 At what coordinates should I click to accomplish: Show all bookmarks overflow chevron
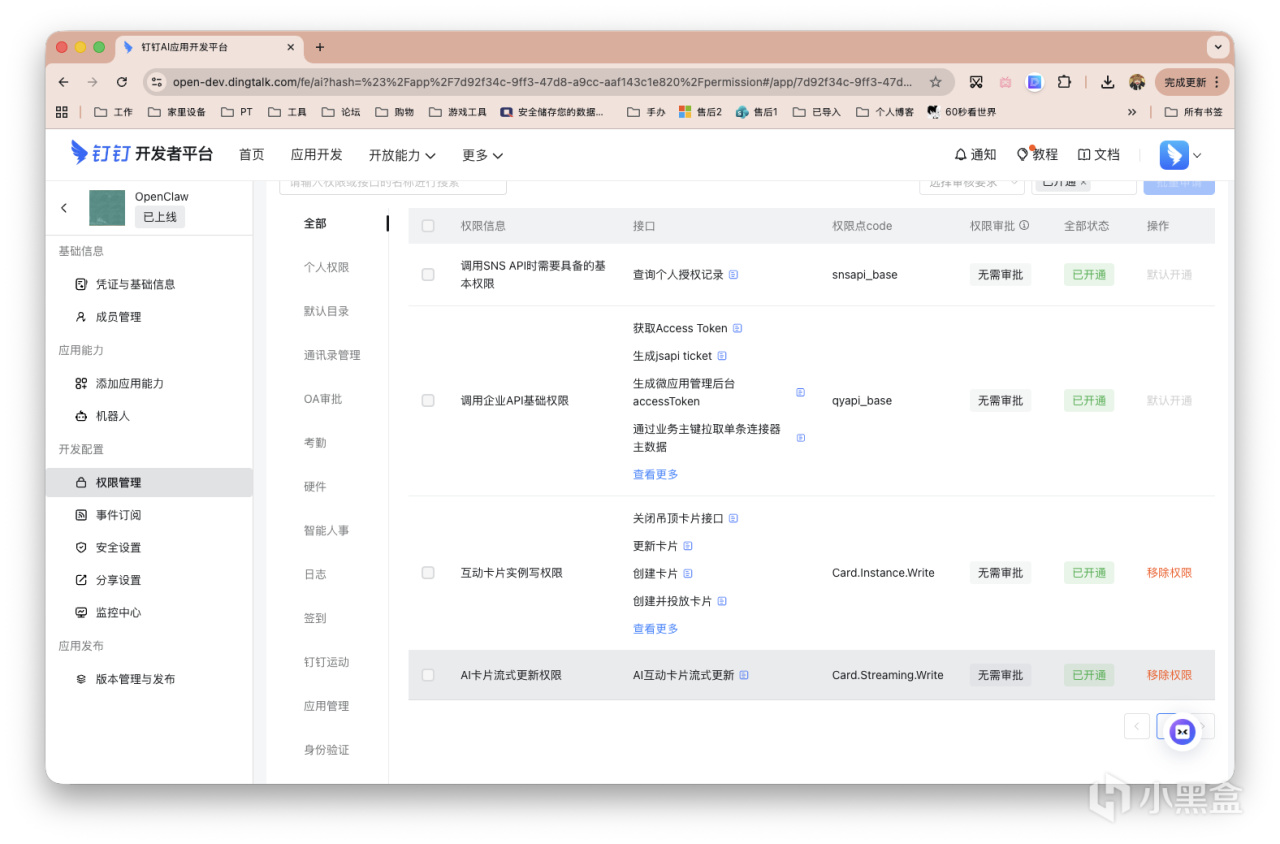(1132, 112)
